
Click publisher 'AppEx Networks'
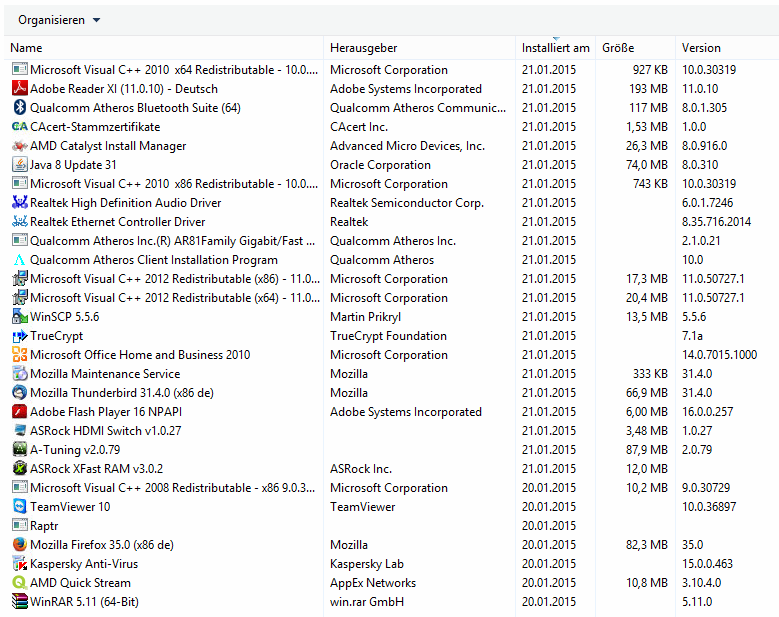373,583
